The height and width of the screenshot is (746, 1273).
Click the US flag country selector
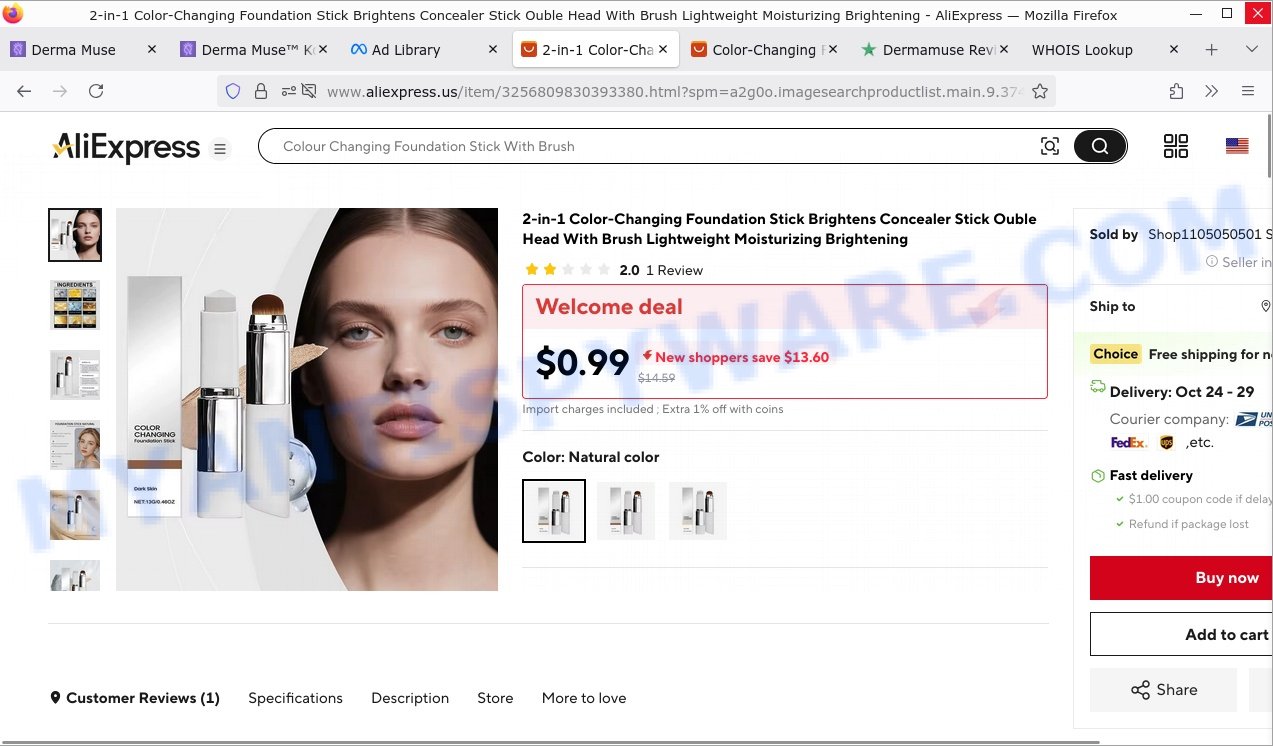click(1237, 146)
